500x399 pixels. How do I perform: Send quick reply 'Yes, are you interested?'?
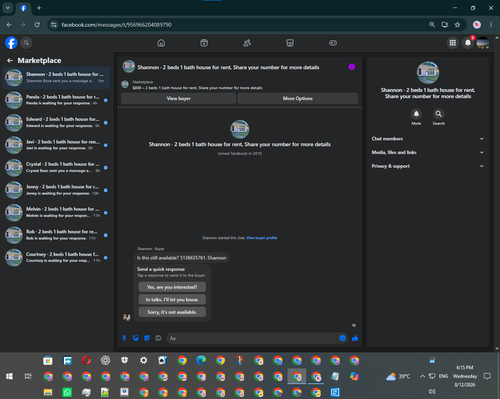(x=172, y=287)
